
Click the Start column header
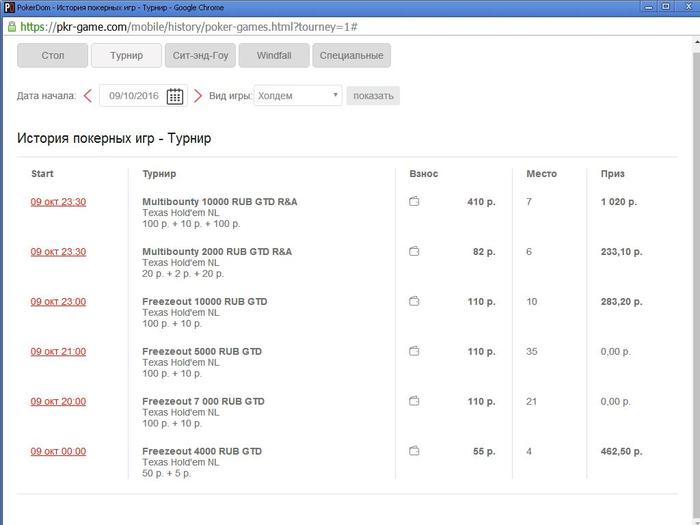pyautogui.click(x=42, y=174)
